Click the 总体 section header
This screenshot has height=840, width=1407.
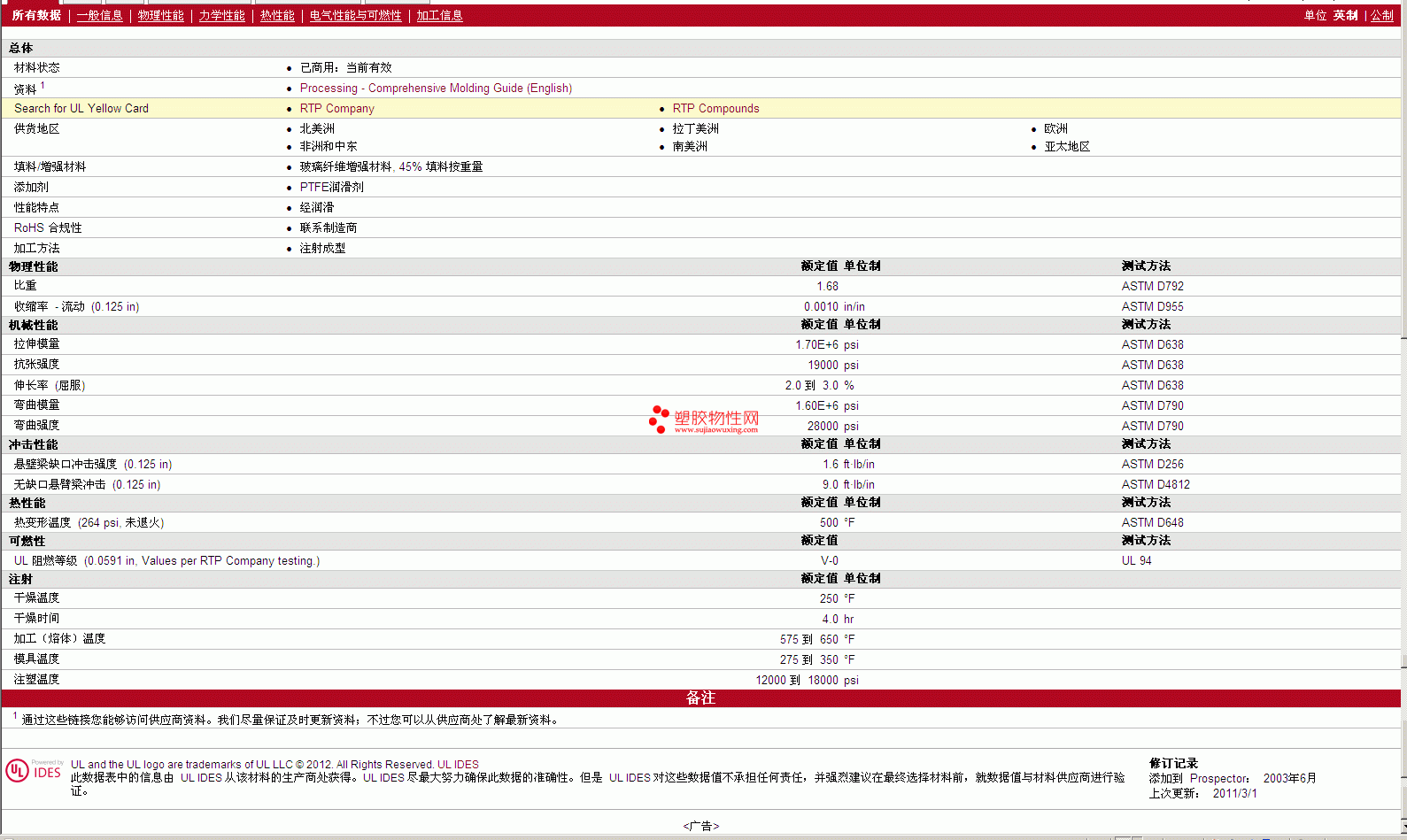21,48
